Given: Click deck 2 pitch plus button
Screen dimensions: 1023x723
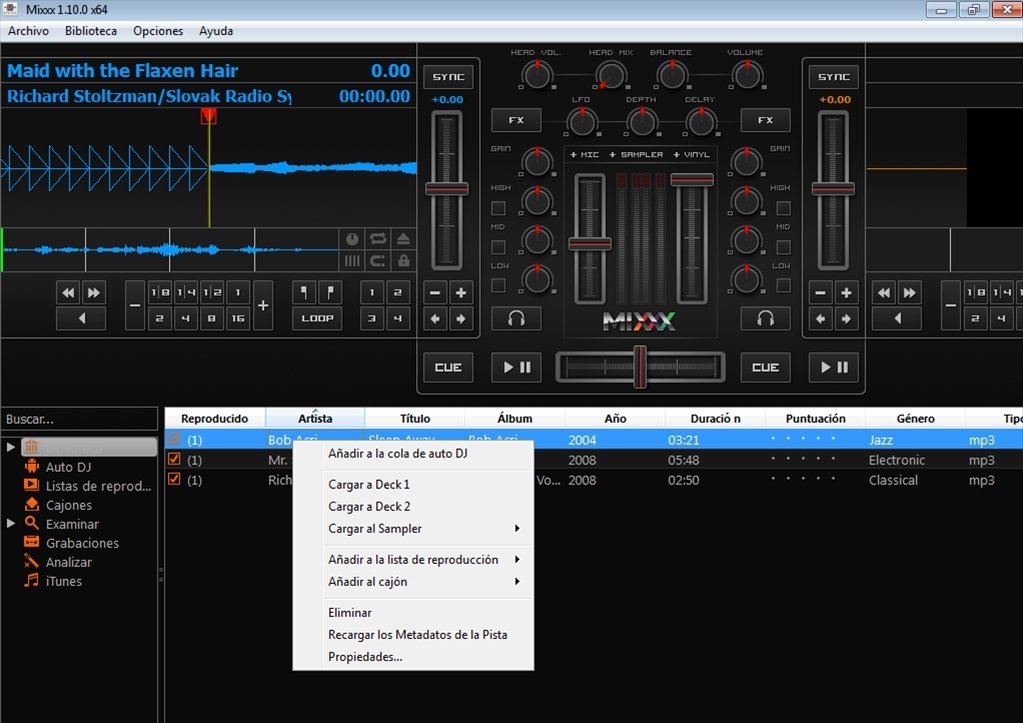Looking at the screenshot, I should tap(846, 293).
